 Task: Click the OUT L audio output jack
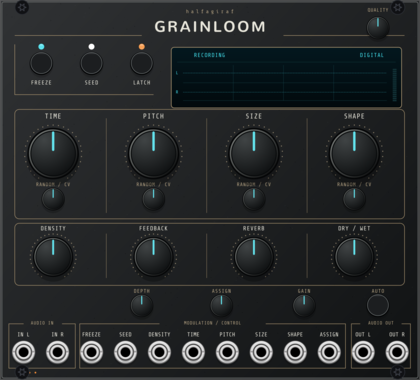click(363, 352)
